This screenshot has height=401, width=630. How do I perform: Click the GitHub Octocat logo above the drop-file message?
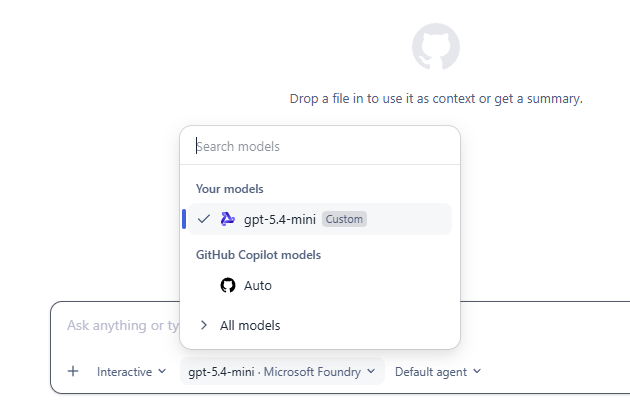436,46
